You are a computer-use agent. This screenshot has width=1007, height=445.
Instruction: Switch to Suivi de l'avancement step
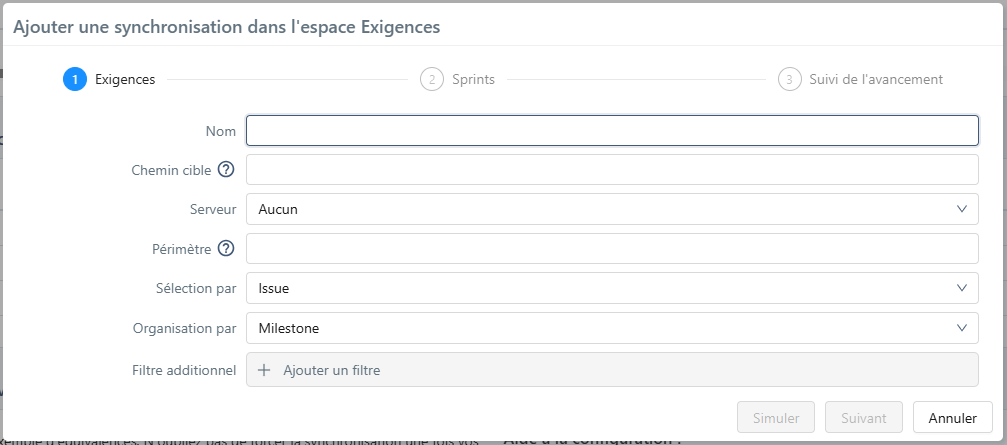(x=875, y=79)
